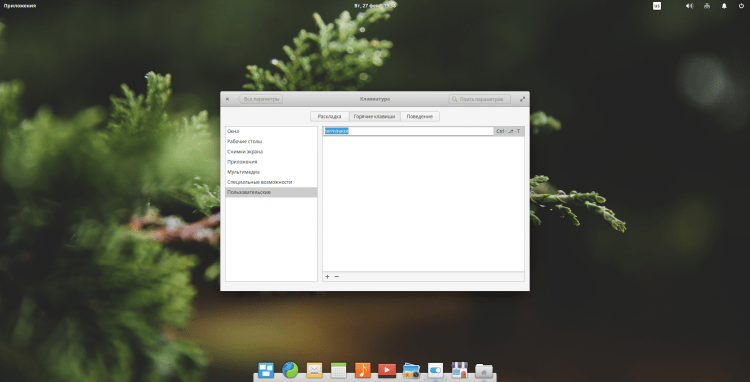750x382 pixels.
Task: Switch to the Горячие клавиши tab
Action: (375, 116)
